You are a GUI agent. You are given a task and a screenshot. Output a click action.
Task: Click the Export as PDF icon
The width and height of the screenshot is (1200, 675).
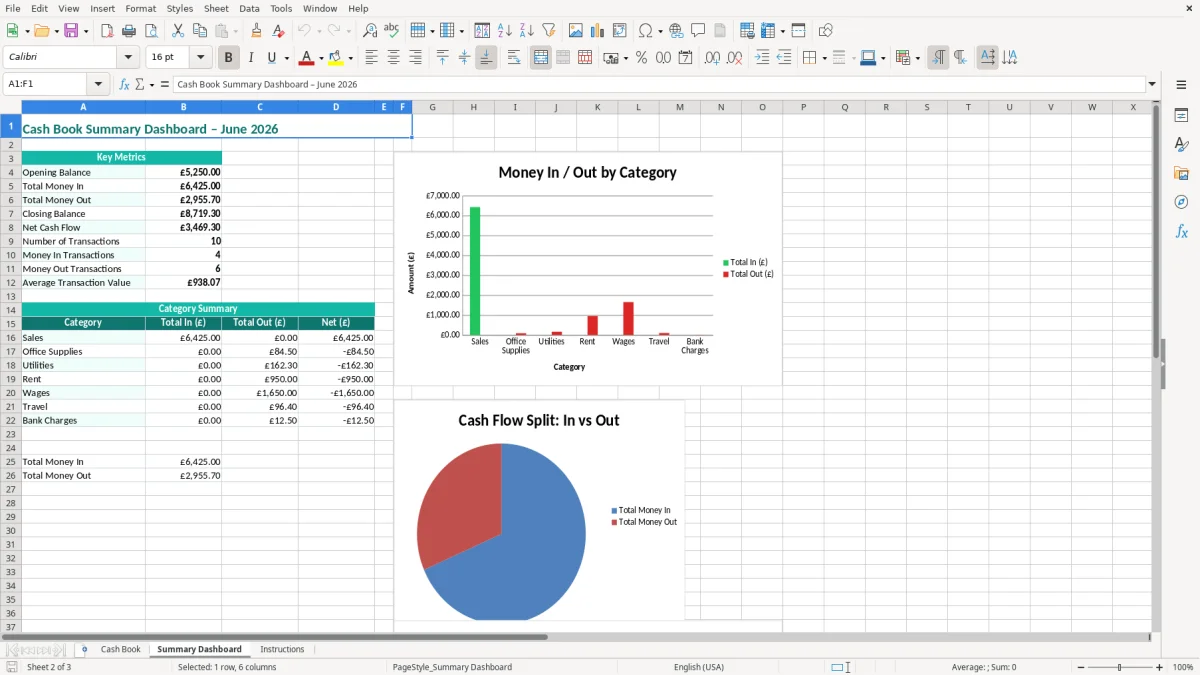[107, 31]
